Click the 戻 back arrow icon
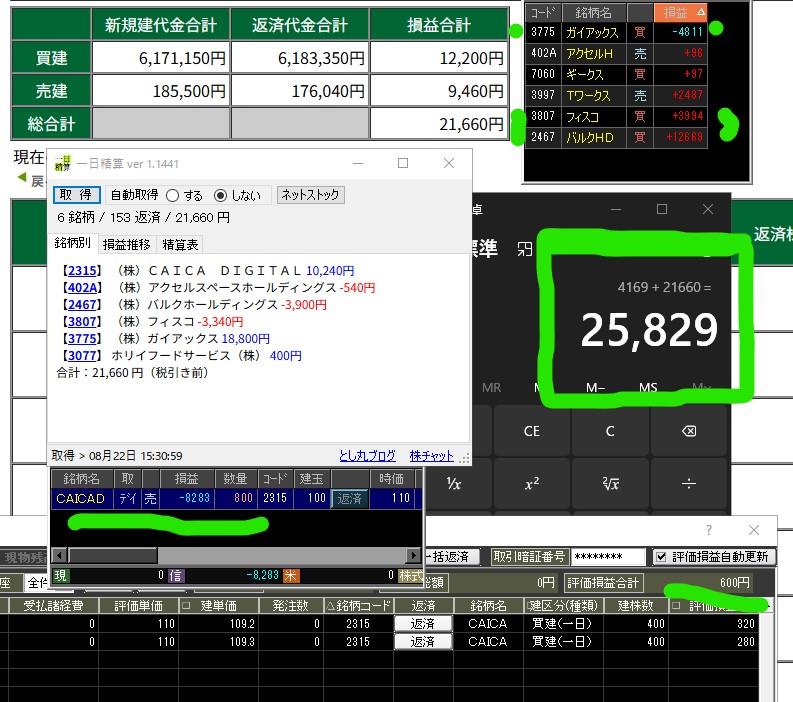This screenshot has height=702, width=793. click(x=22, y=177)
